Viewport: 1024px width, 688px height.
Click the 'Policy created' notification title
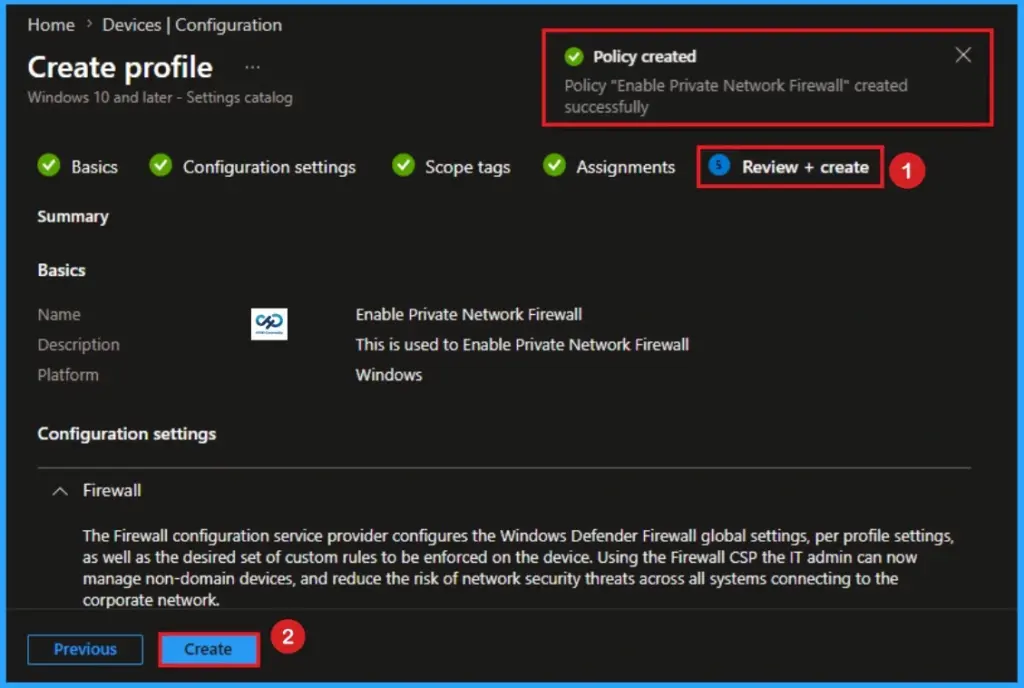click(x=644, y=57)
